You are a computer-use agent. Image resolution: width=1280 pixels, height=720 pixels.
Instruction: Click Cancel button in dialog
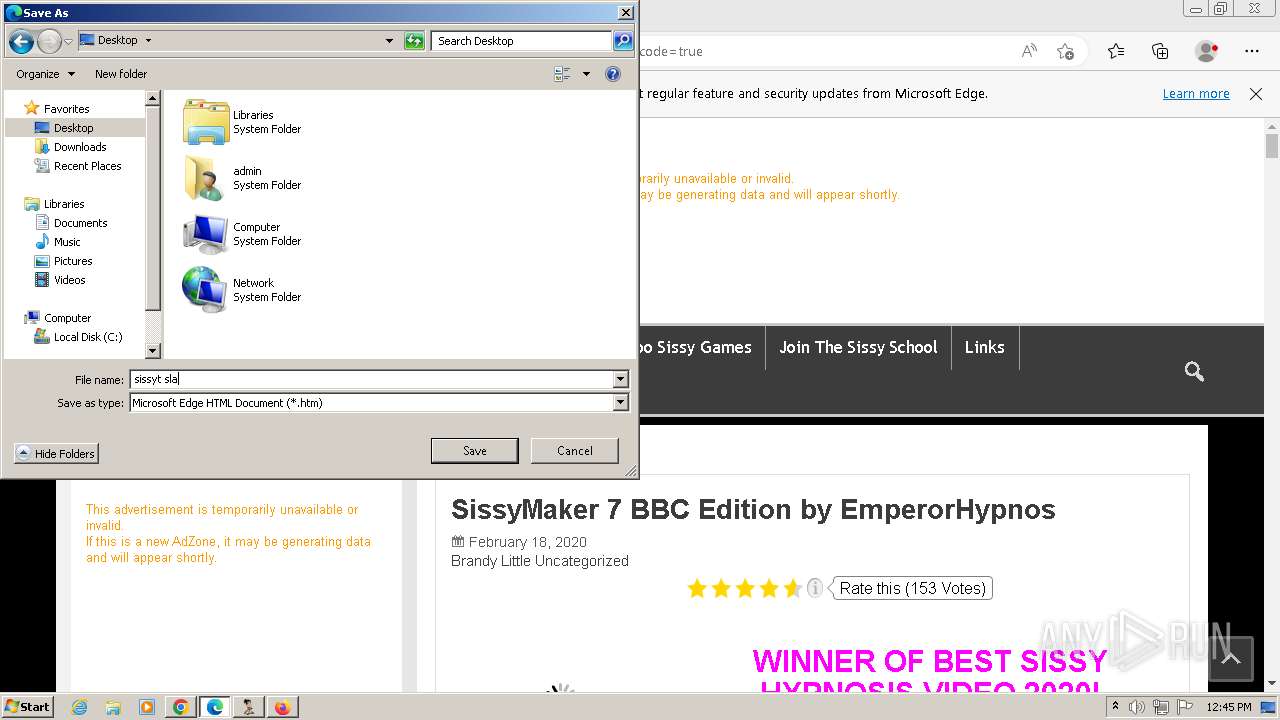[x=575, y=451]
